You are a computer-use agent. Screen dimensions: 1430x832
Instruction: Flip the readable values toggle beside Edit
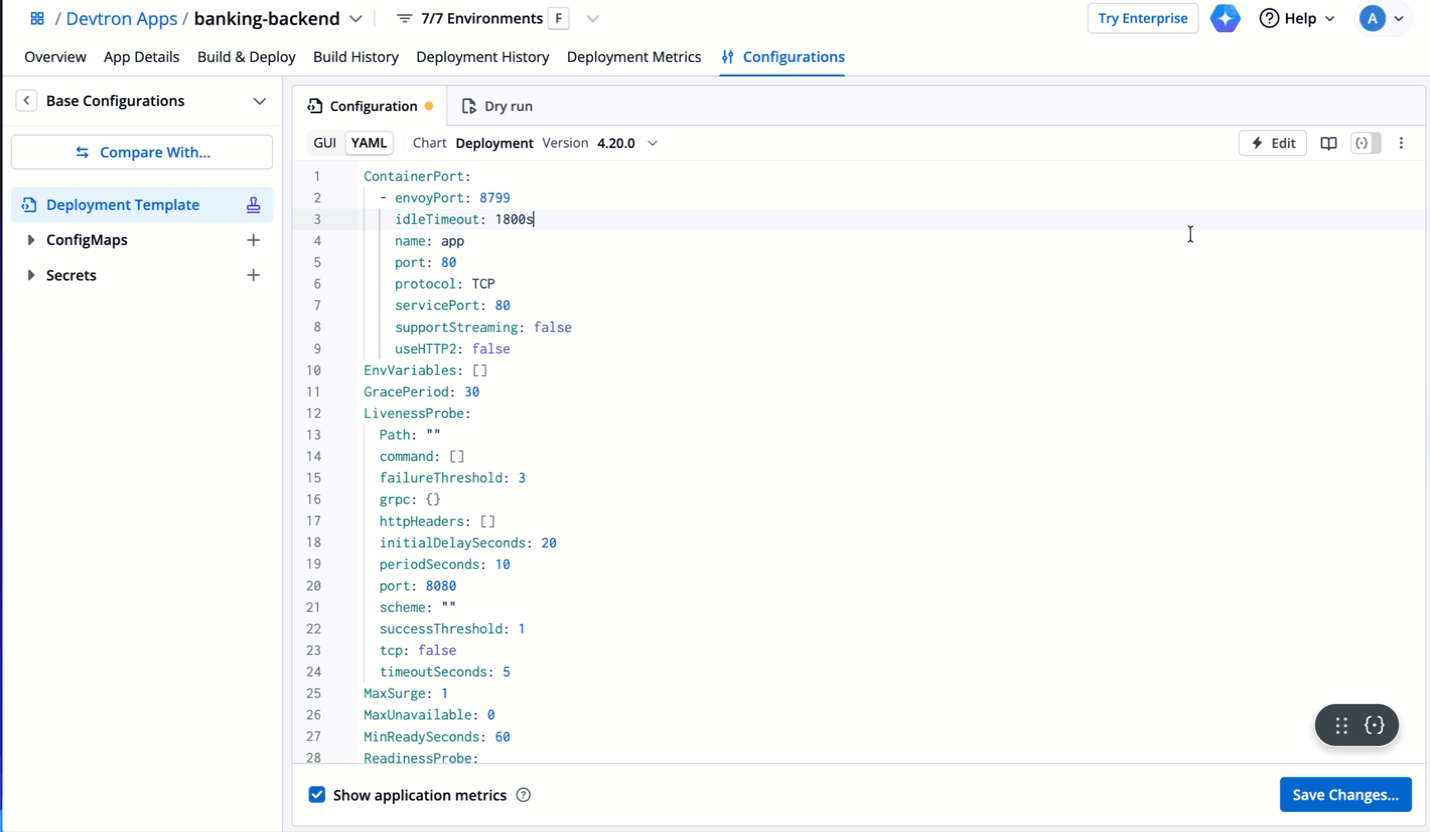[x=1366, y=143]
